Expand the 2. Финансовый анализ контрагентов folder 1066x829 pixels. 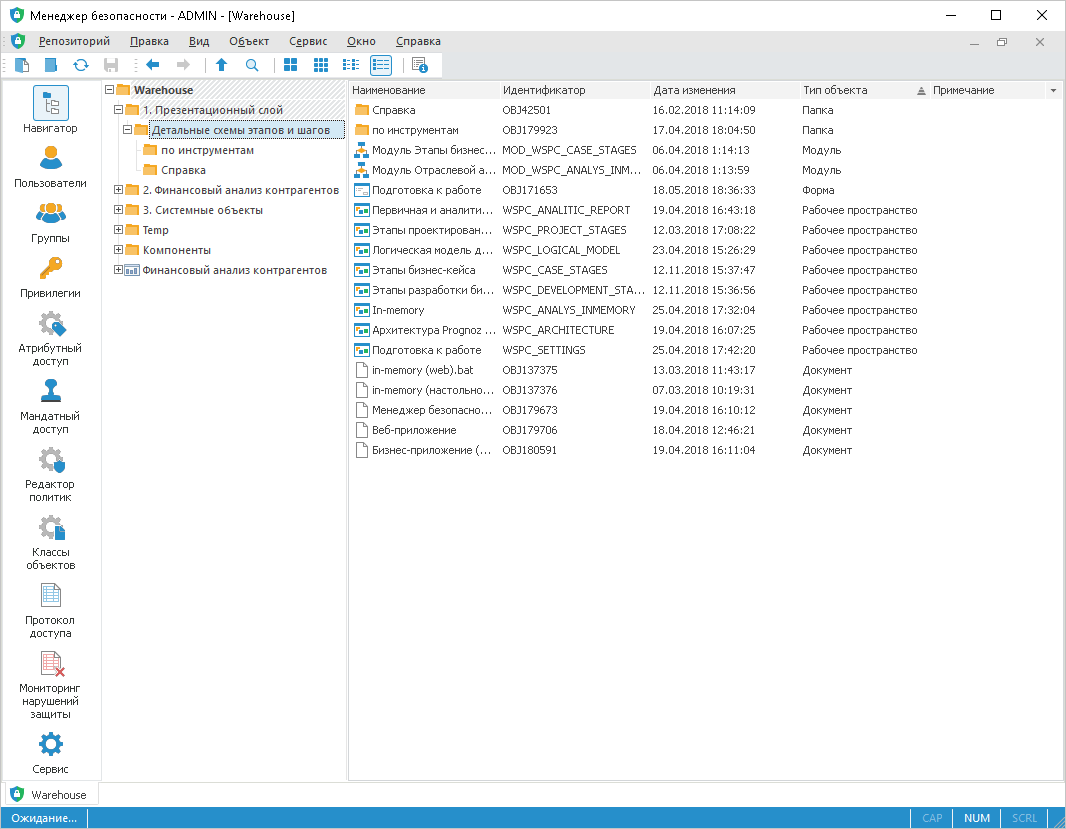(119, 190)
